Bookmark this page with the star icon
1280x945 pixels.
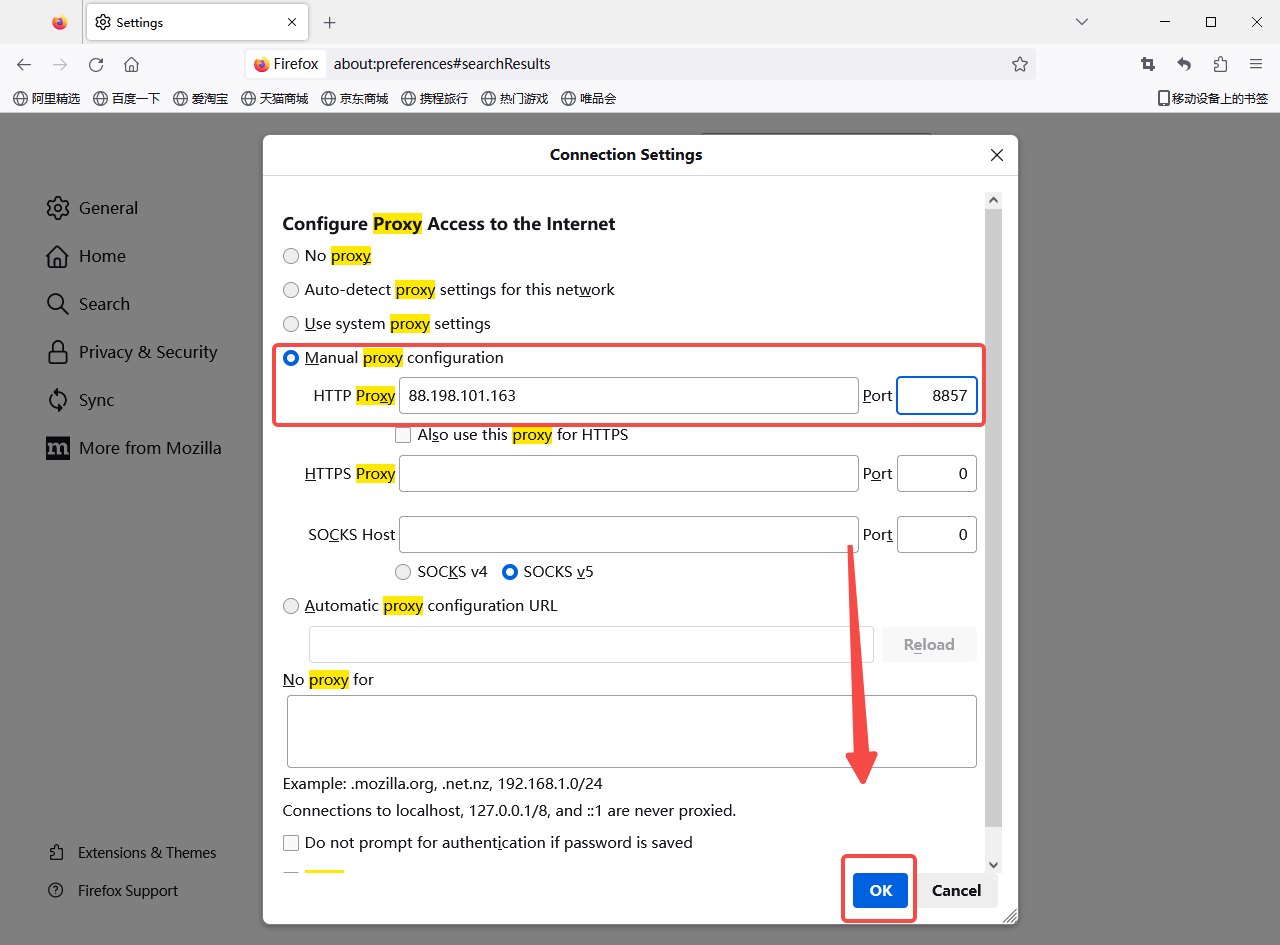[x=1019, y=64]
